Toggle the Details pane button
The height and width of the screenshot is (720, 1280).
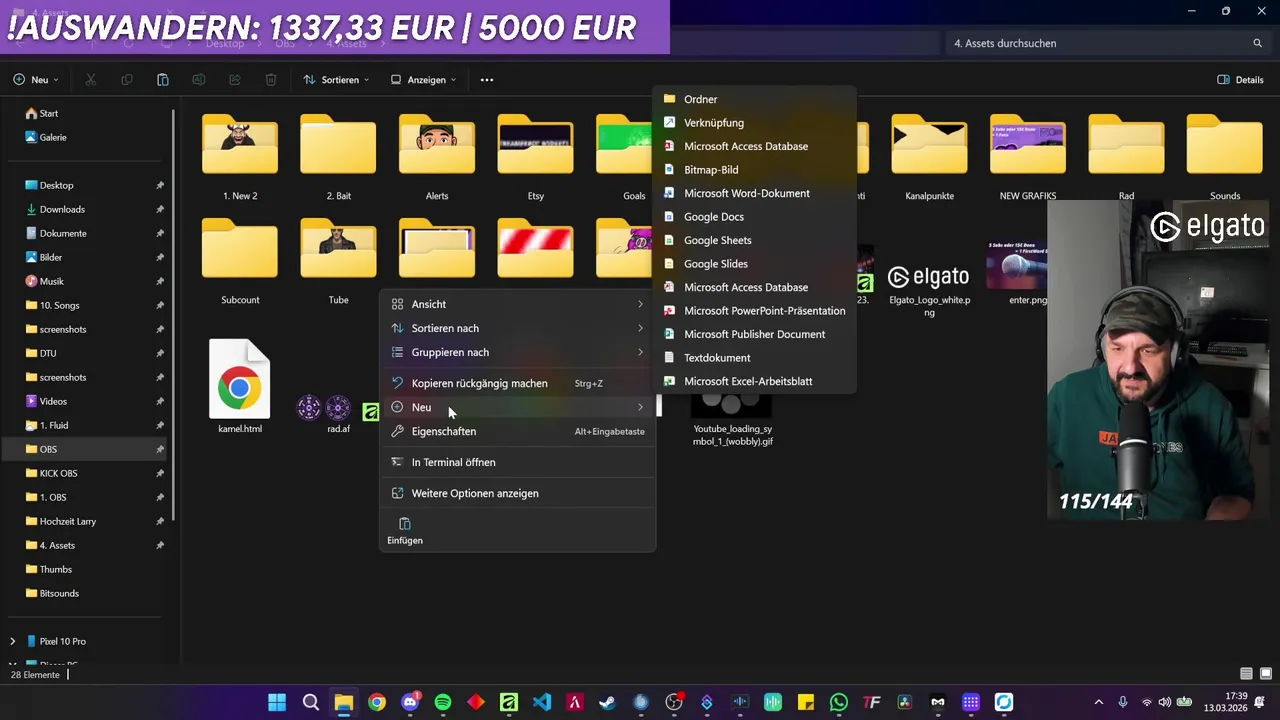click(x=1240, y=80)
